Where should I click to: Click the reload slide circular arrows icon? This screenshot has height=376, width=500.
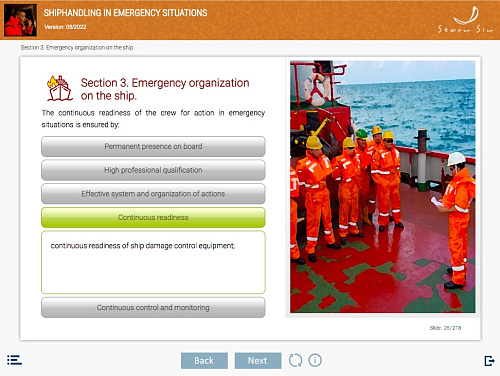click(x=295, y=360)
